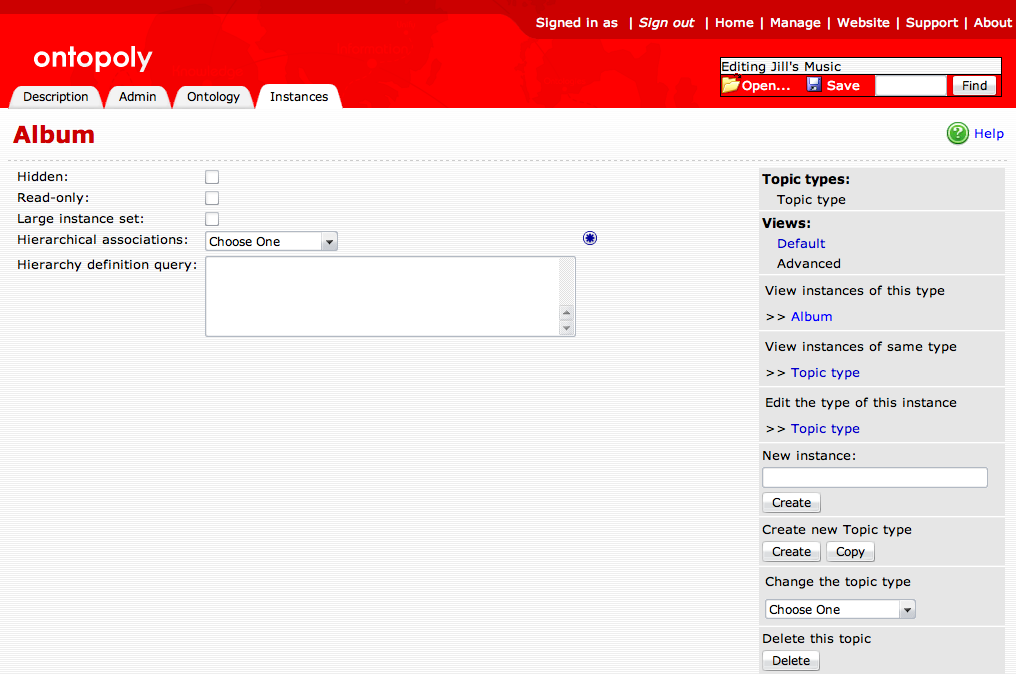The image size is (1016, 674).
Task: Open Manage in the top navigation
Action: pos(795,22)
